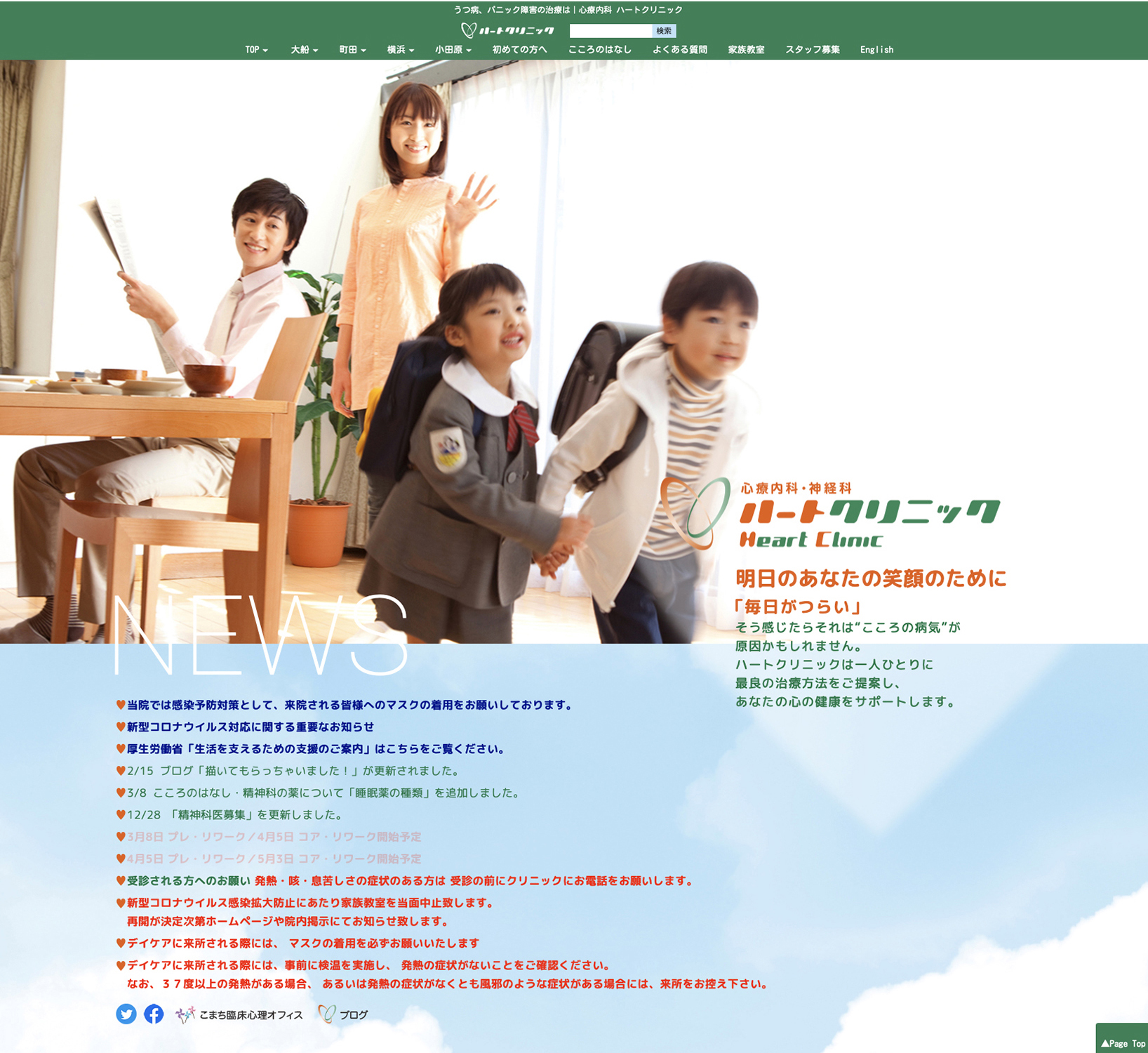The image size is (1148, 1053).
Task: Open 新型コロナウイルス対応に関する重要なお知らせ
Action: [x=250, y=727]
